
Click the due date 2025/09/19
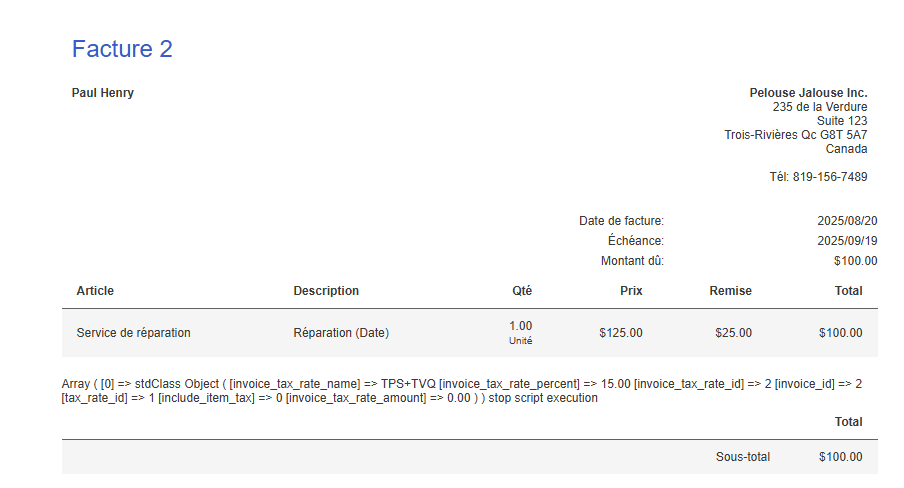[847, 241]
